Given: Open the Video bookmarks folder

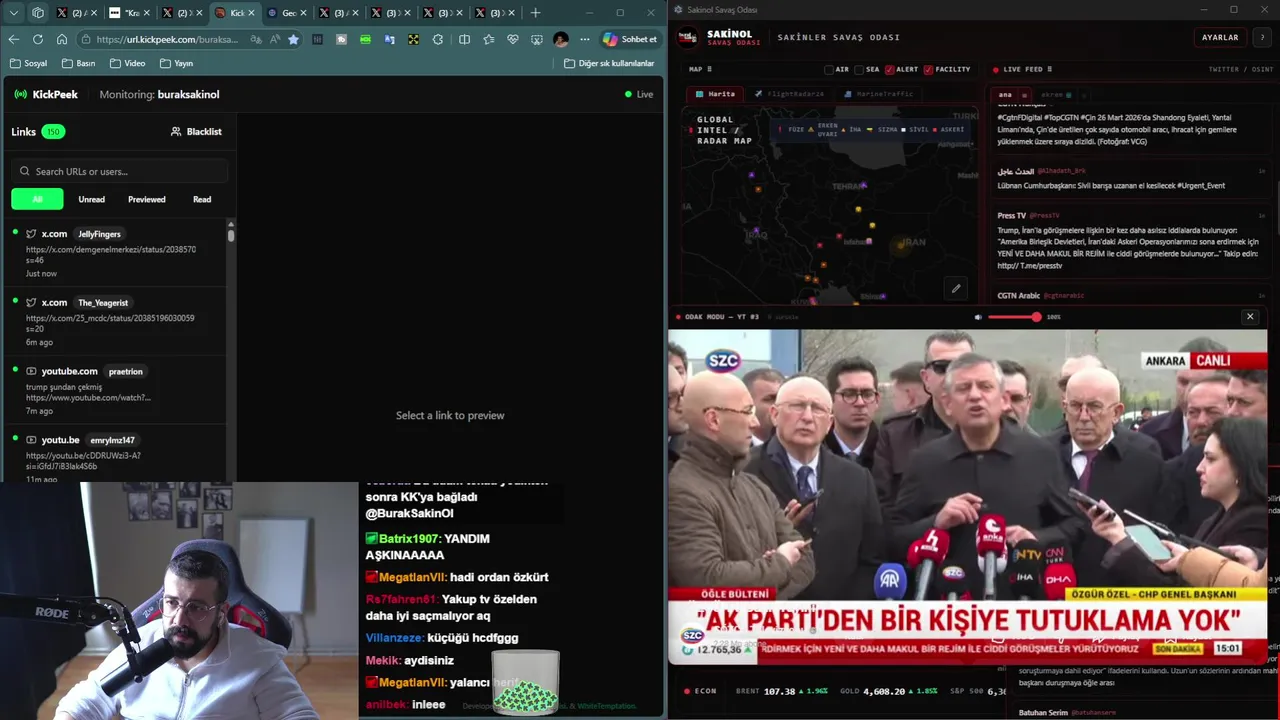Looking at the screenshot, I should click(127, 63).
